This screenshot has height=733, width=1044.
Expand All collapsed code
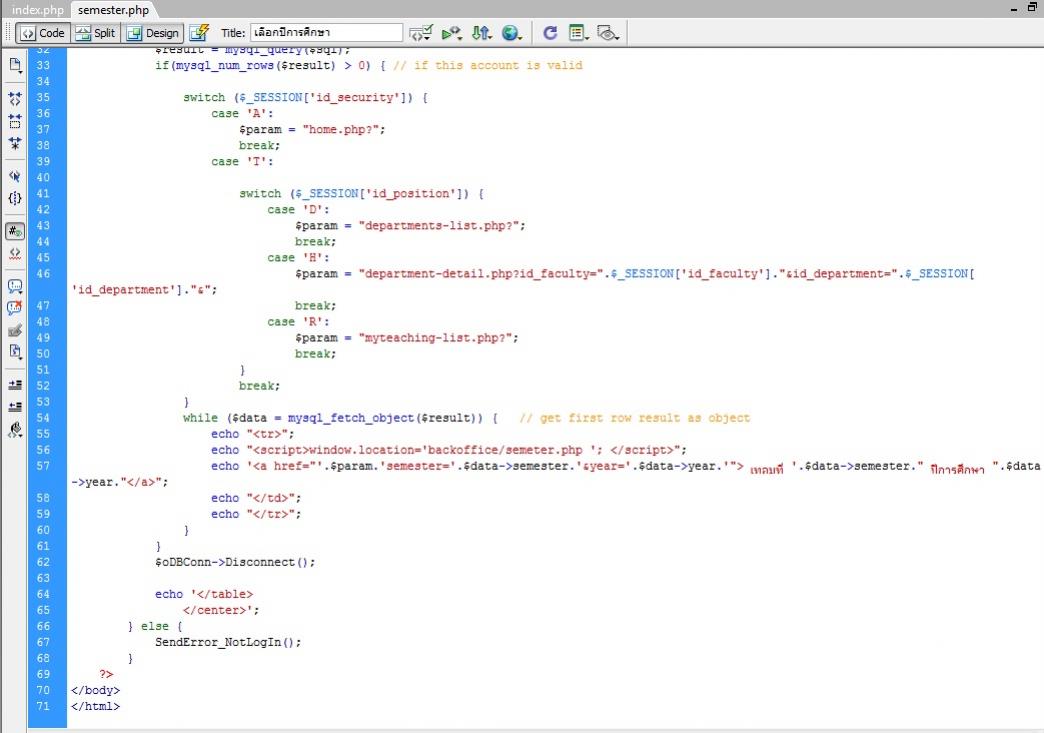pos(15,142)
